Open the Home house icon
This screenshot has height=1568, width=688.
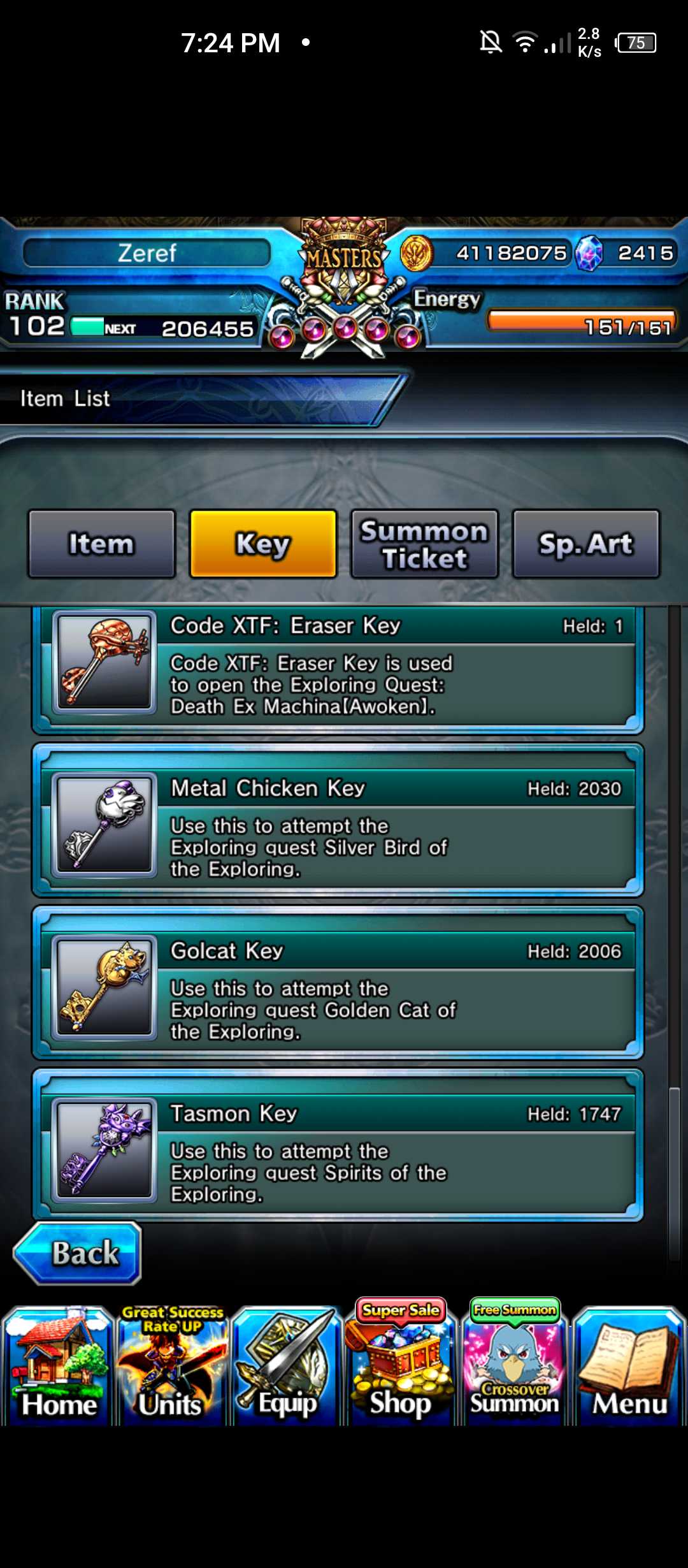pos(59,1365)
